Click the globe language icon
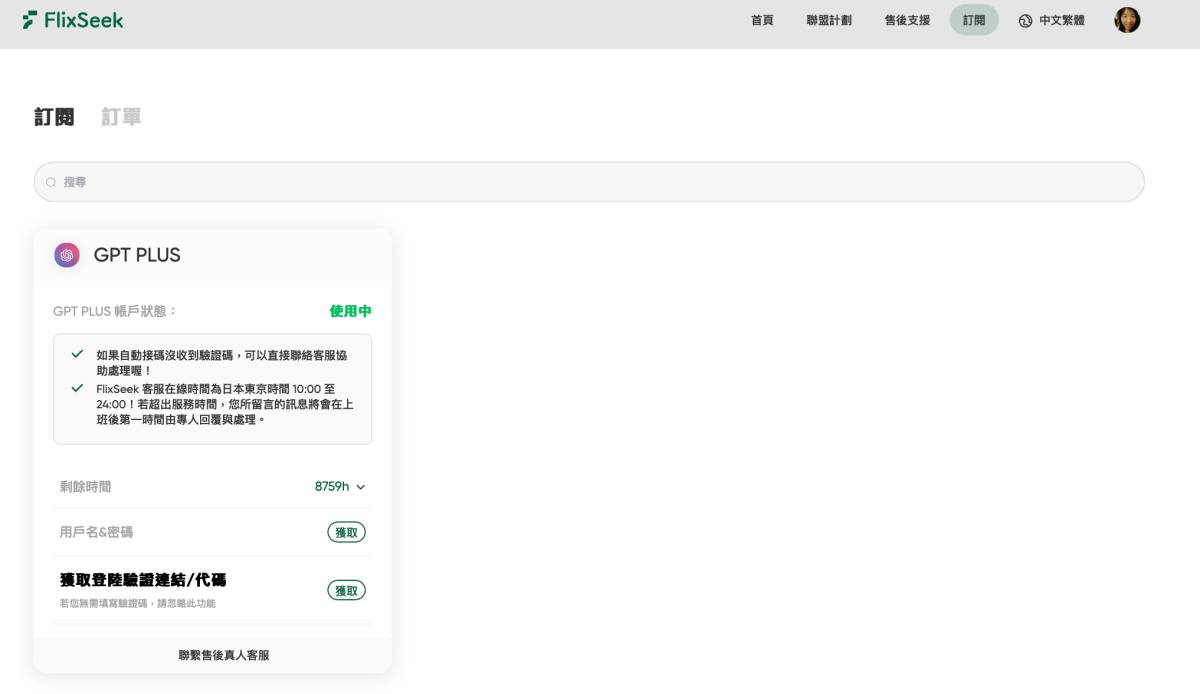Viewport: 1200px width, 694px height. [1025, 21]
